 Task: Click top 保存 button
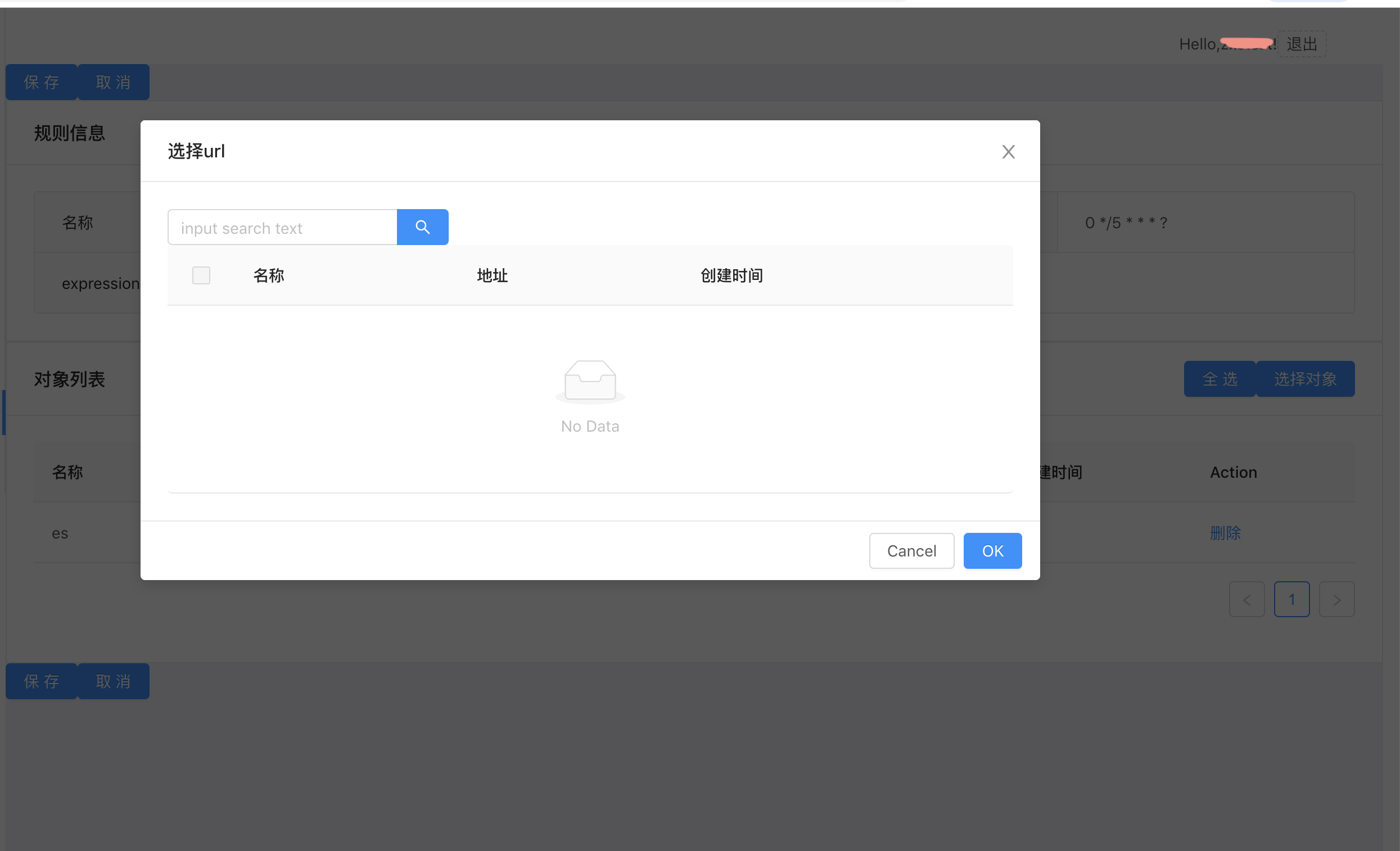[42, 83]
